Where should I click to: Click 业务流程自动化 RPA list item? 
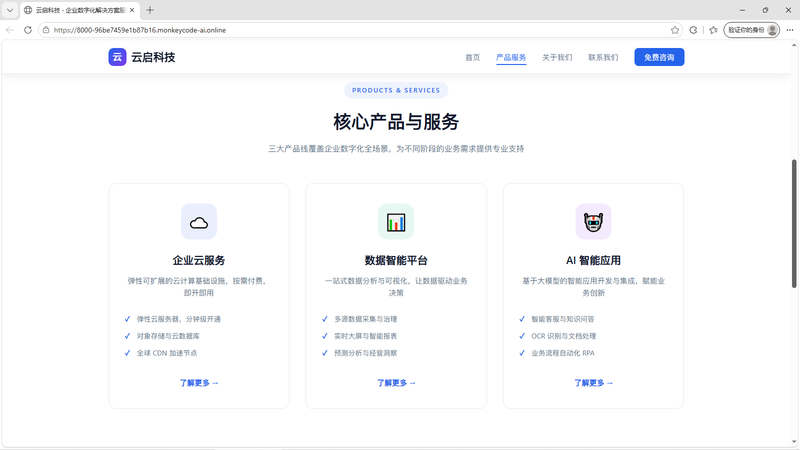563,353
